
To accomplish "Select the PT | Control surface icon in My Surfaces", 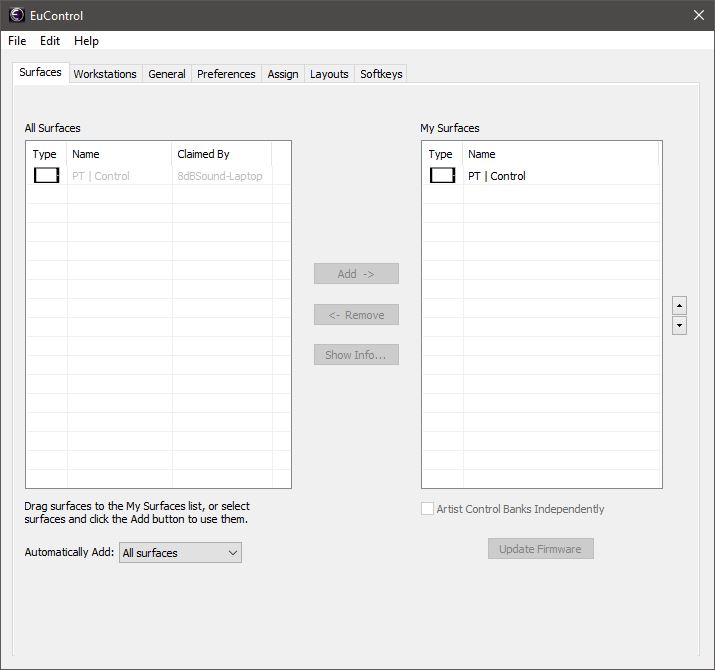I will (x=442, y=175).
